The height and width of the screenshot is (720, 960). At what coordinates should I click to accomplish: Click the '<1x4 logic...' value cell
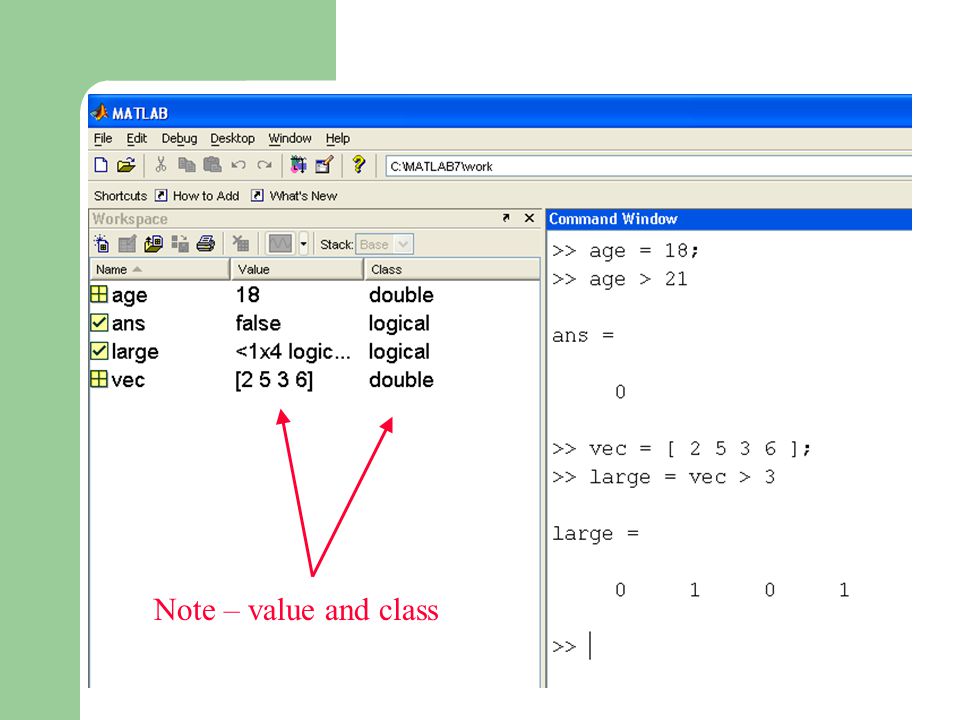pyautogui.click(x=293, y=351)
